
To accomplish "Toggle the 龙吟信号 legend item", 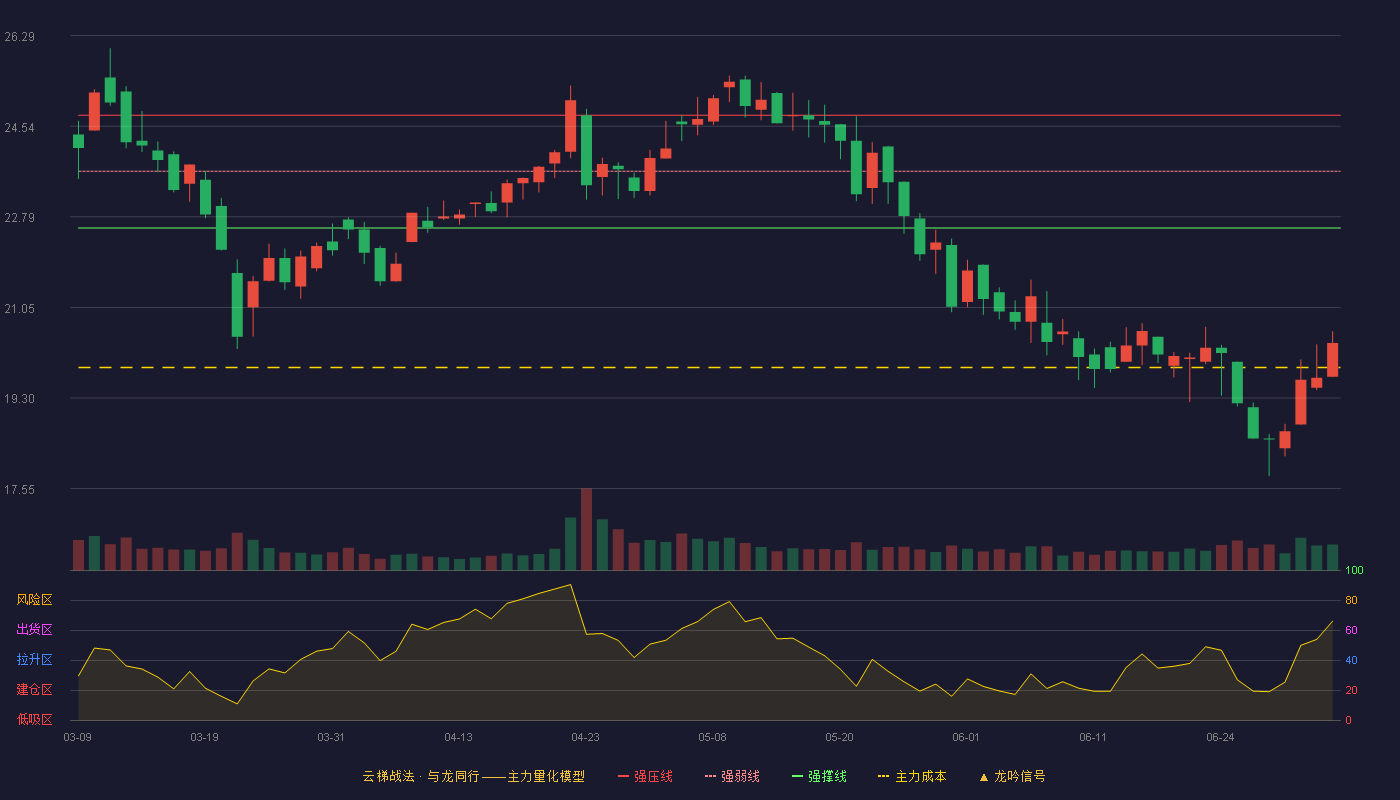I will coord(1011,776).
